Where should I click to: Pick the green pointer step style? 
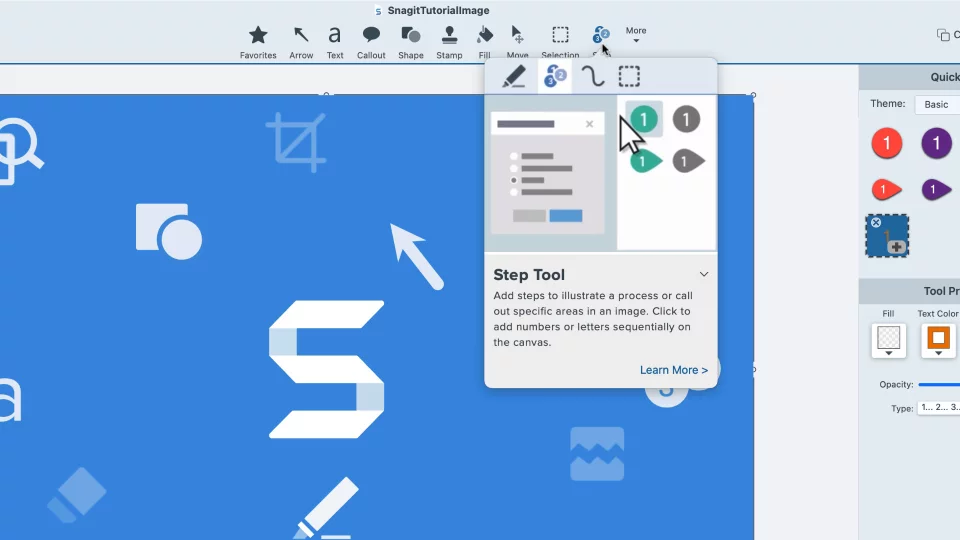click(x=646, y=162)
